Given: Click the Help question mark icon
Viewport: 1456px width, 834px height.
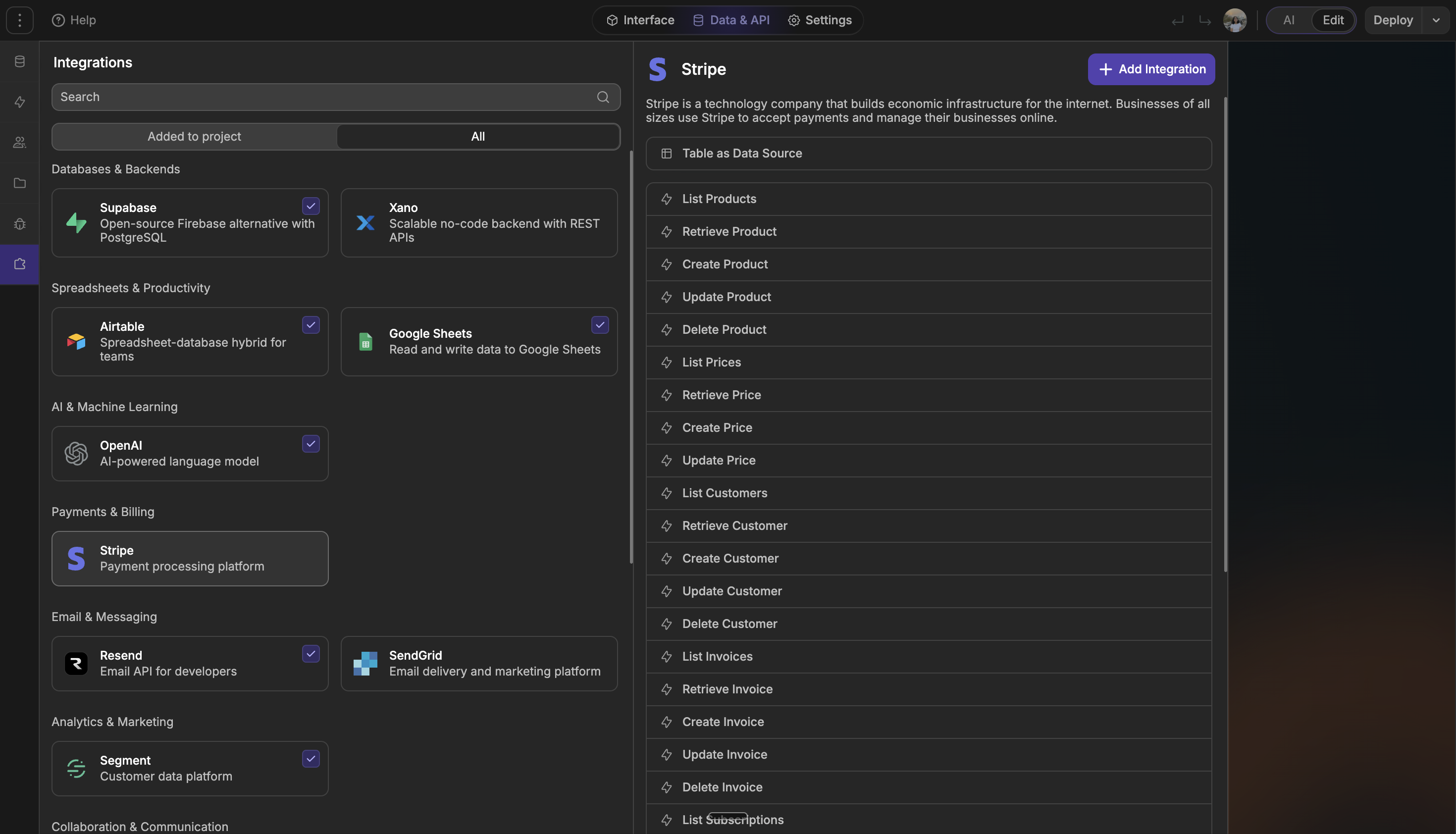Looking at the screenshot, I should tap(58, 20).
